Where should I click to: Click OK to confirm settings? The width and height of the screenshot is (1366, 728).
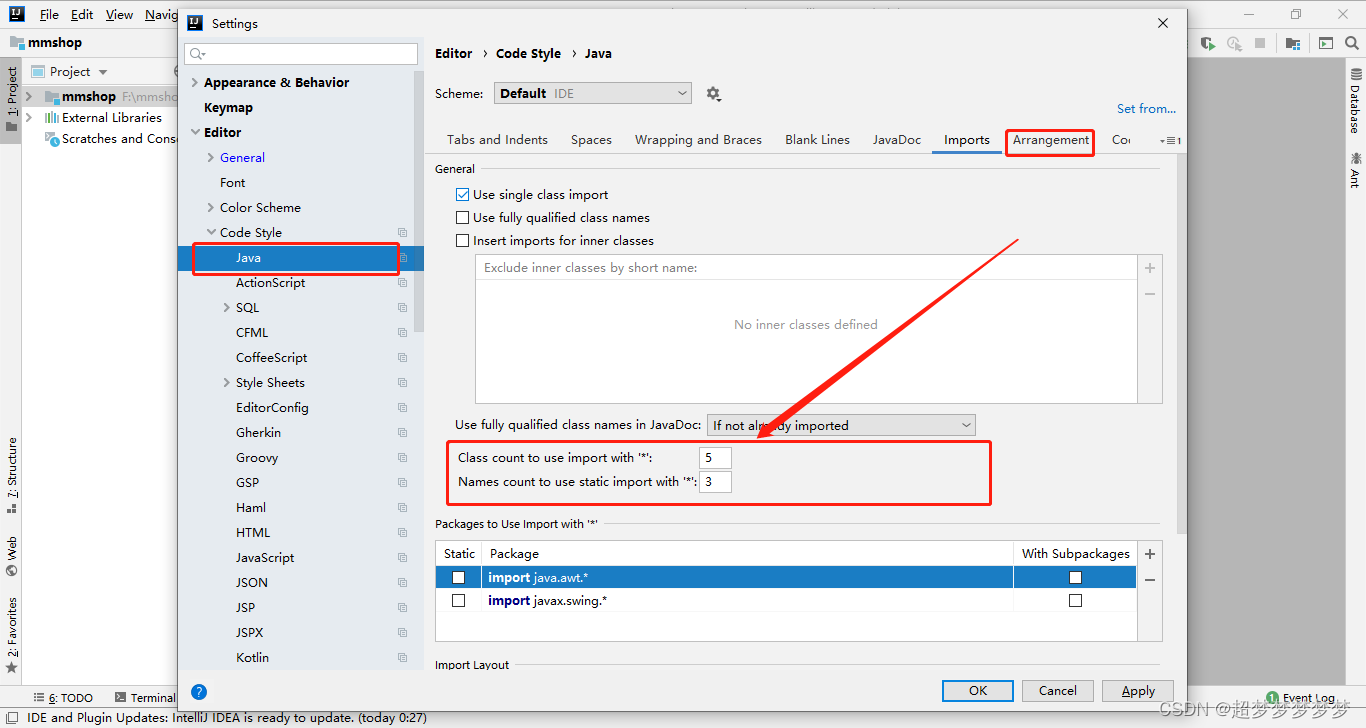(x=978, y=691)
